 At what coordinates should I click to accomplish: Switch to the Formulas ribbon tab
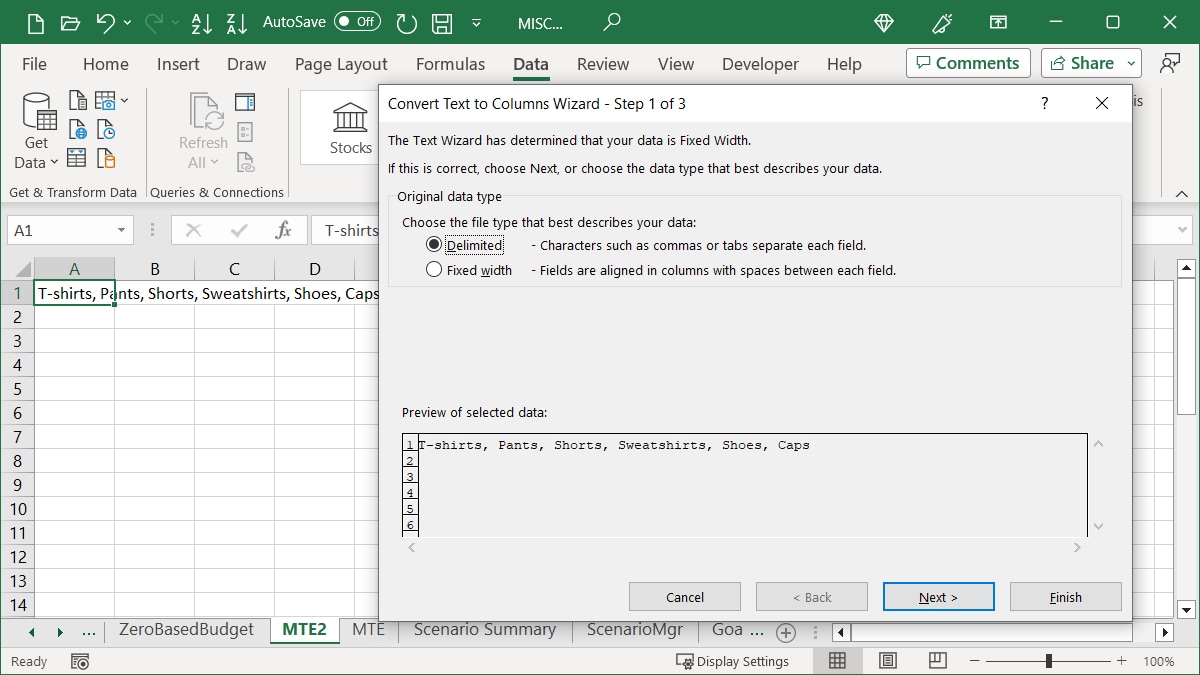pyautogui.click(x=450, y=63)
